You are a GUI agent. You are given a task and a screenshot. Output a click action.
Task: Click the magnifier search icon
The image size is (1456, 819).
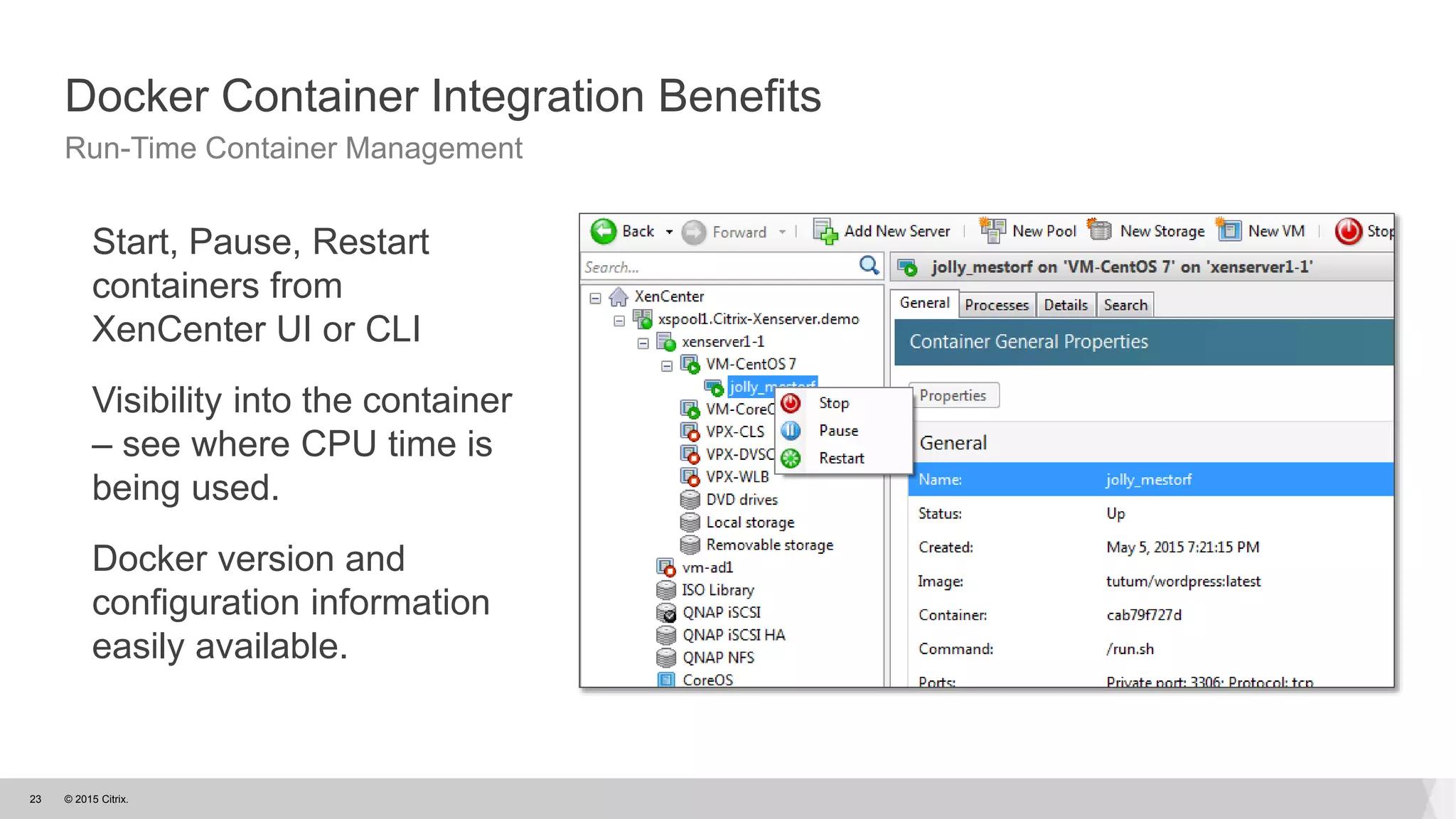click(869, 266)
